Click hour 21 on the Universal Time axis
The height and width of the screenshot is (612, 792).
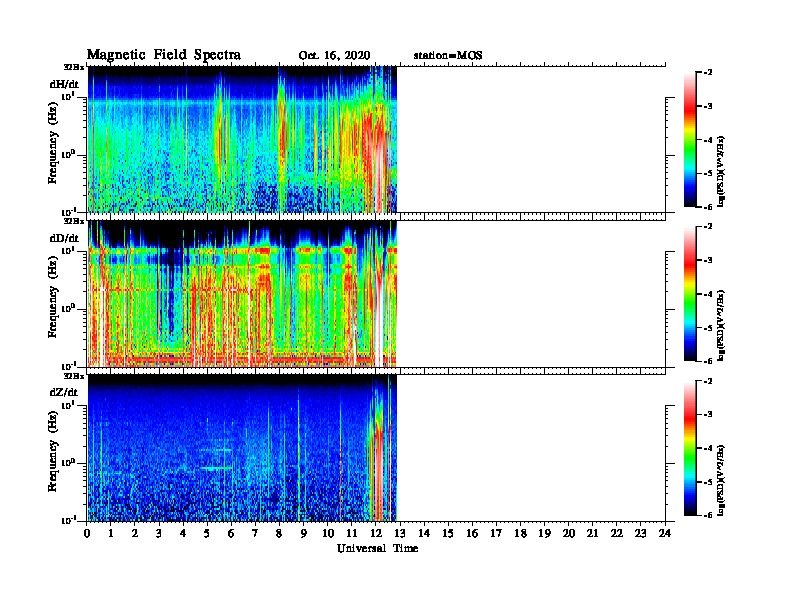[x=592, y=534]
